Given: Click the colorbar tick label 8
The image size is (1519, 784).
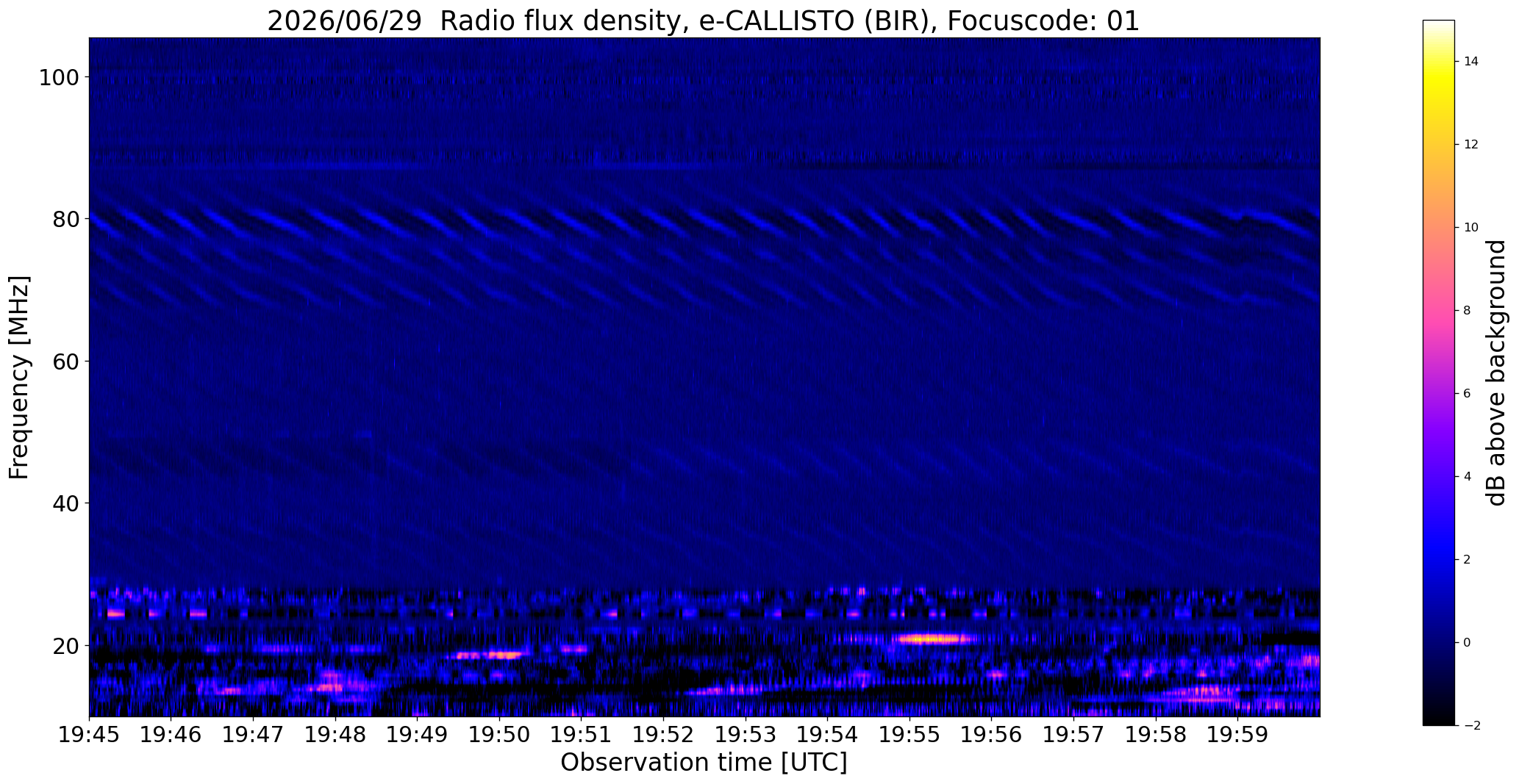Looking at the screenshot, I should click(x=1468, y=311).
